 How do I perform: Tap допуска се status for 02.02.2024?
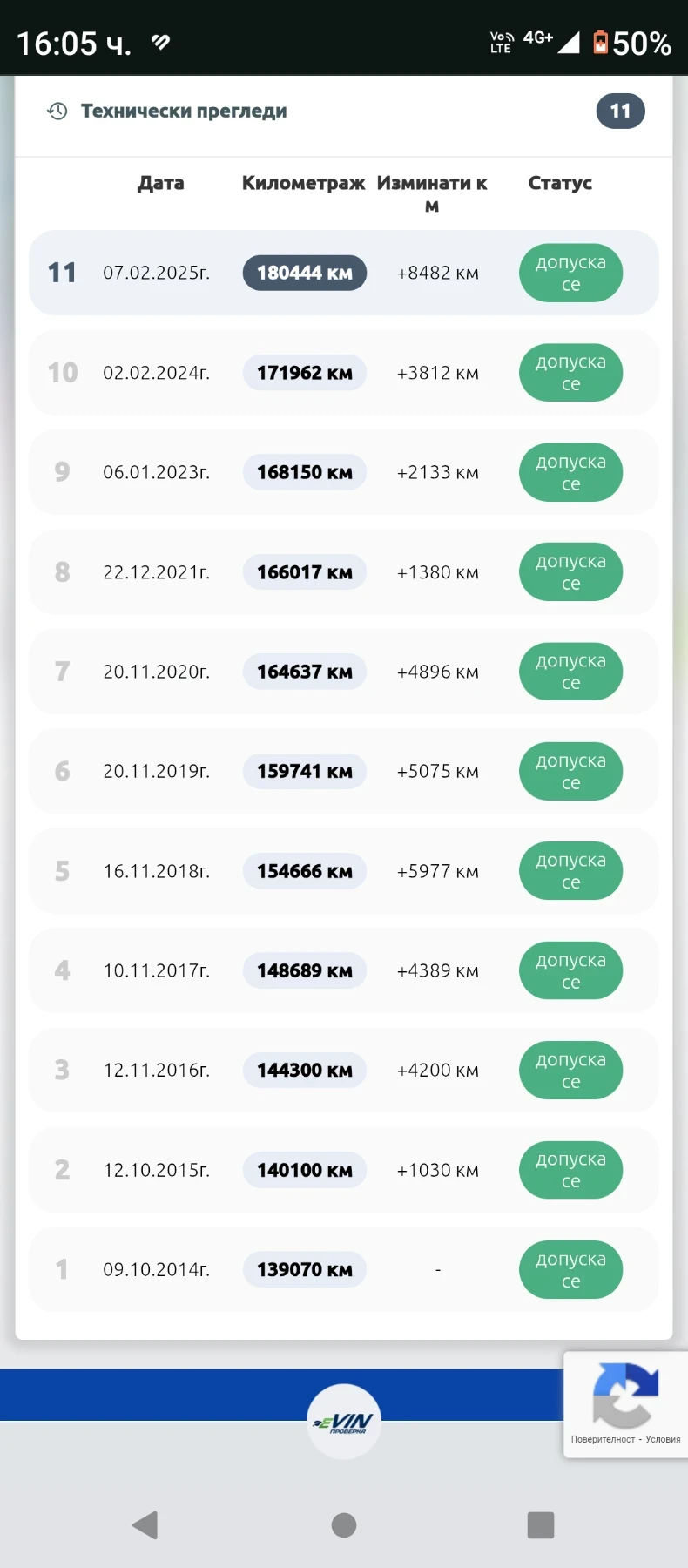click(570, 373)
